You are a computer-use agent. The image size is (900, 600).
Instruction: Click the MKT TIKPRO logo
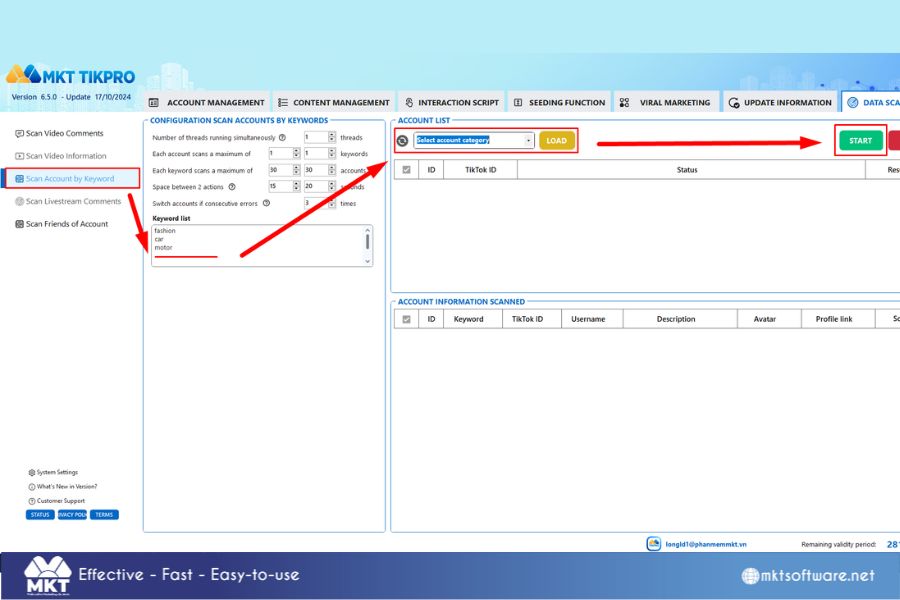(x=71, y=75)
